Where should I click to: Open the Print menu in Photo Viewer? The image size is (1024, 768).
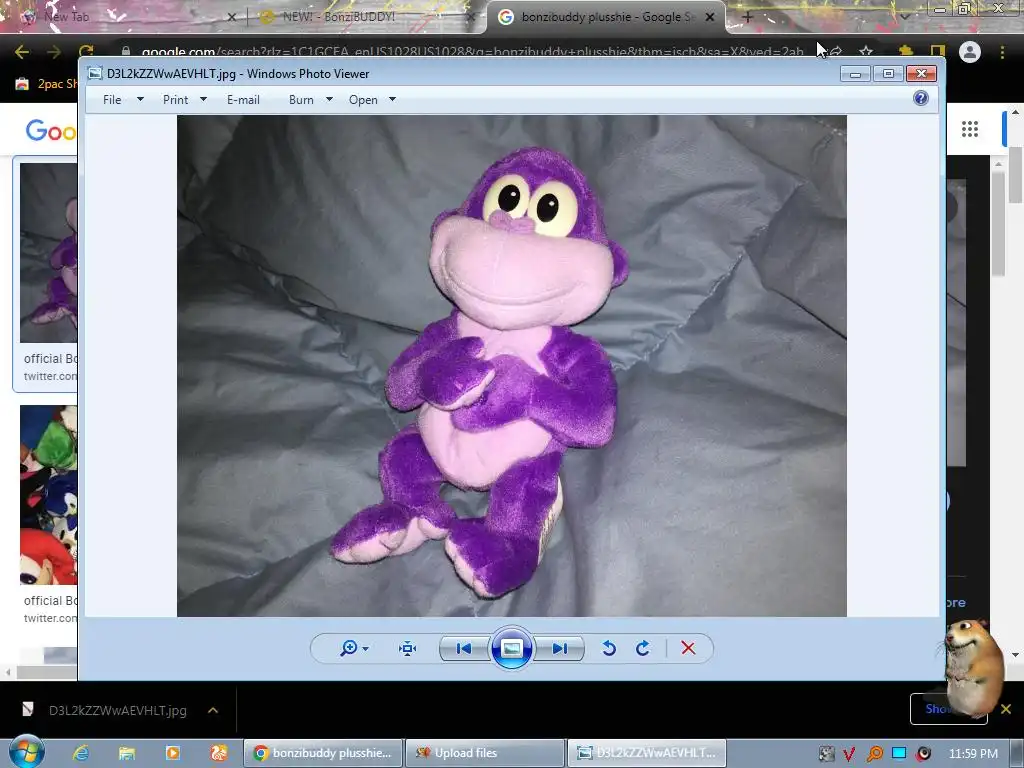[175, 100]
